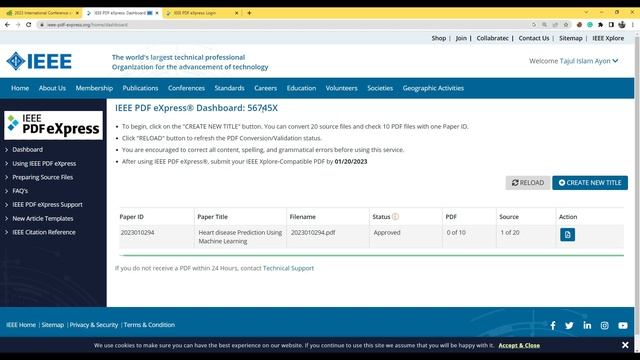Open the Shop link at top
This screenshot has width=640, height=360.
coord(439,38)
